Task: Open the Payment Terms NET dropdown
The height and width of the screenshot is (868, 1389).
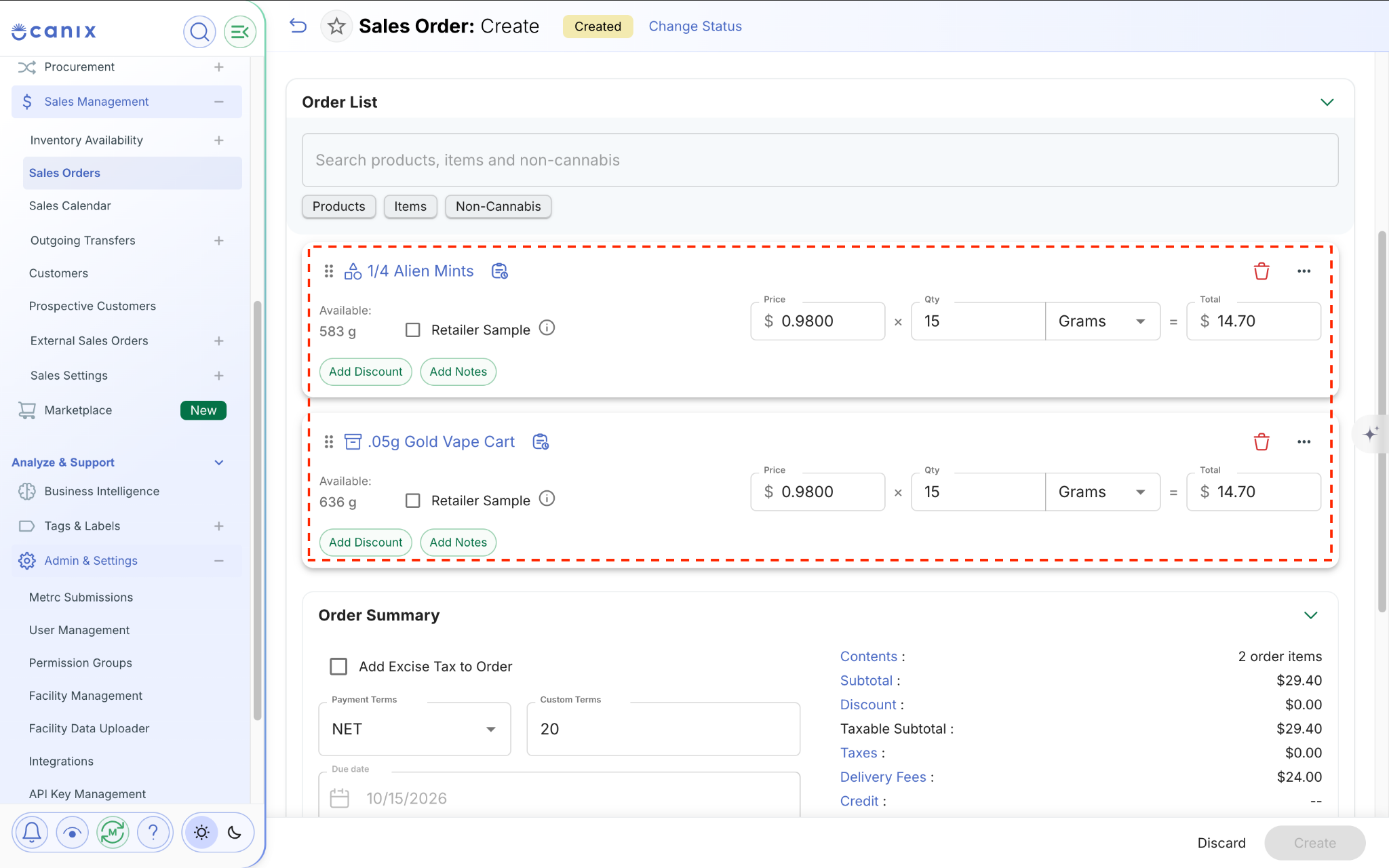Action: tap(414, 729)
